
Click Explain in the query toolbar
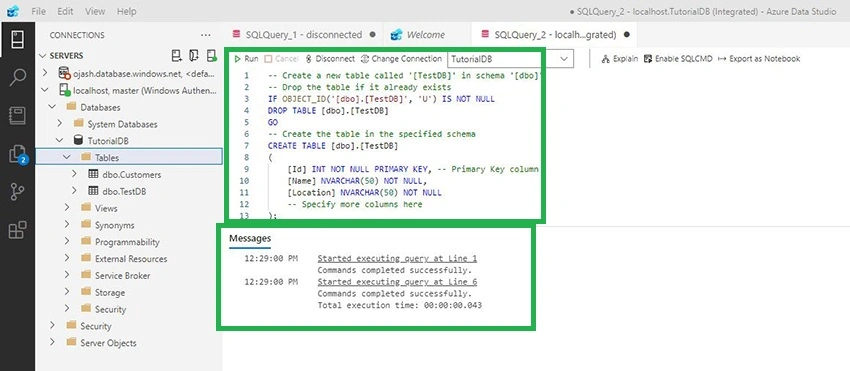(620, 59)
